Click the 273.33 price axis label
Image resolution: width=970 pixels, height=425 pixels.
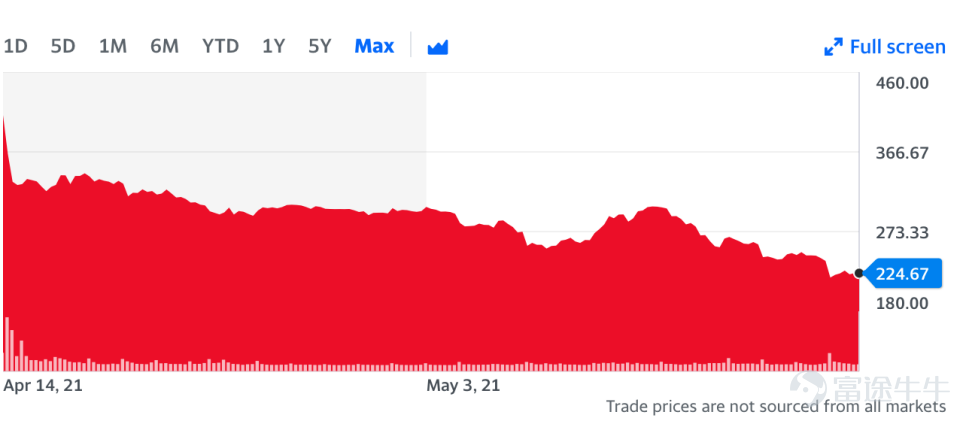point(902,232)
